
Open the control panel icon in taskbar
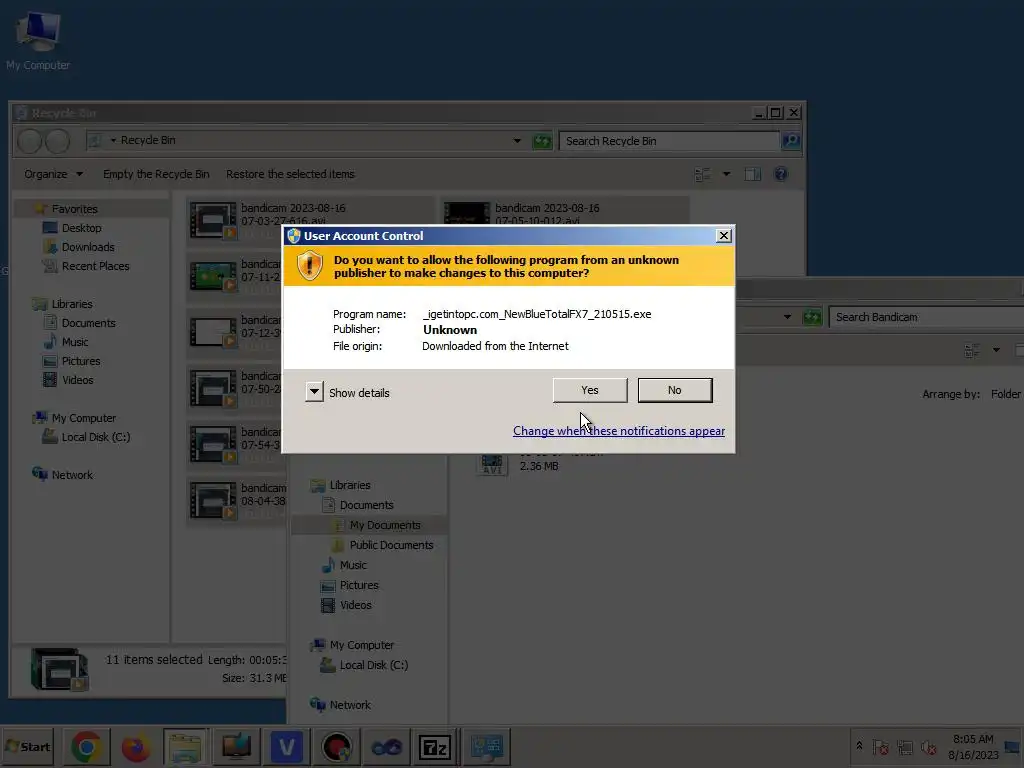click(x=487, y=746)
